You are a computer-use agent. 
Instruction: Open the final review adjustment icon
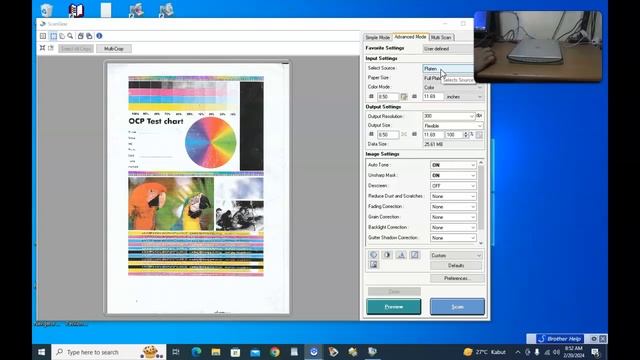pyautogui.click(x=373, y=264)
